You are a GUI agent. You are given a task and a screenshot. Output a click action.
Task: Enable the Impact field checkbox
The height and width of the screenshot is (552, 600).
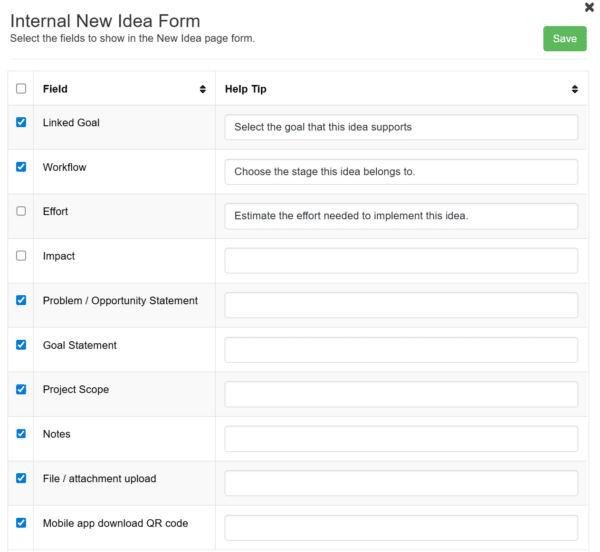coord(21,256)
